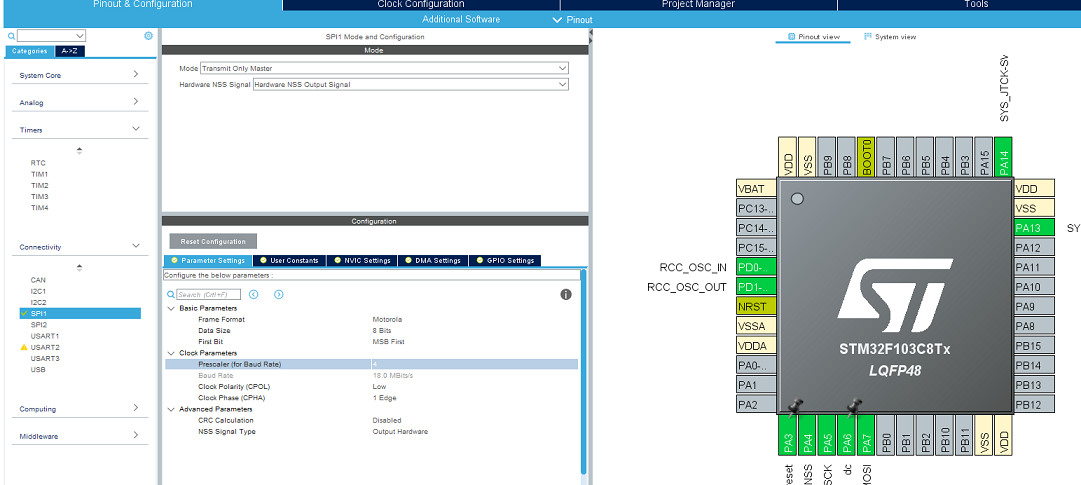Click the First Bit value MSB First
Image resolution: width=1081 pixels, height=485 pixels.
(388, 342)
